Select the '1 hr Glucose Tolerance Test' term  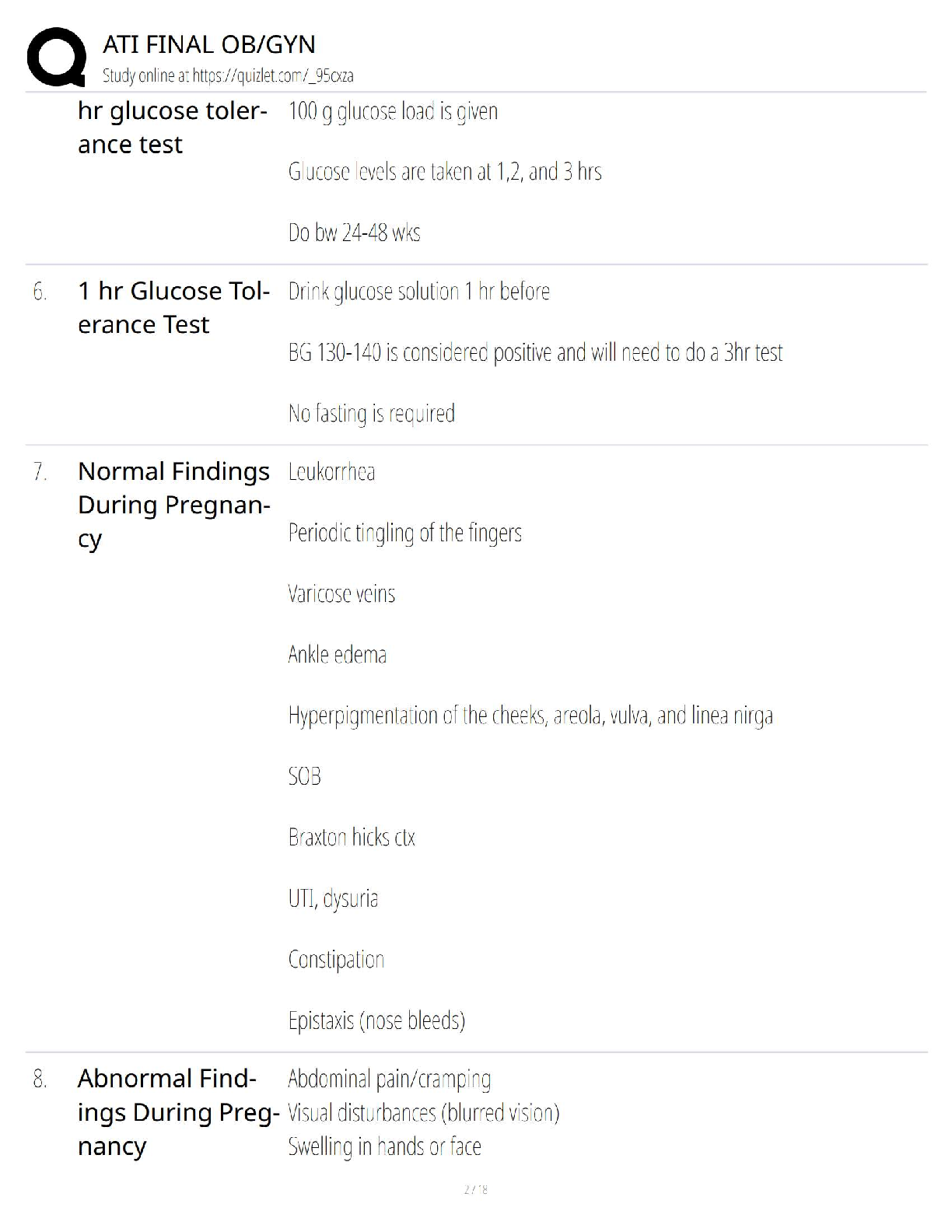tap(173, 307)
